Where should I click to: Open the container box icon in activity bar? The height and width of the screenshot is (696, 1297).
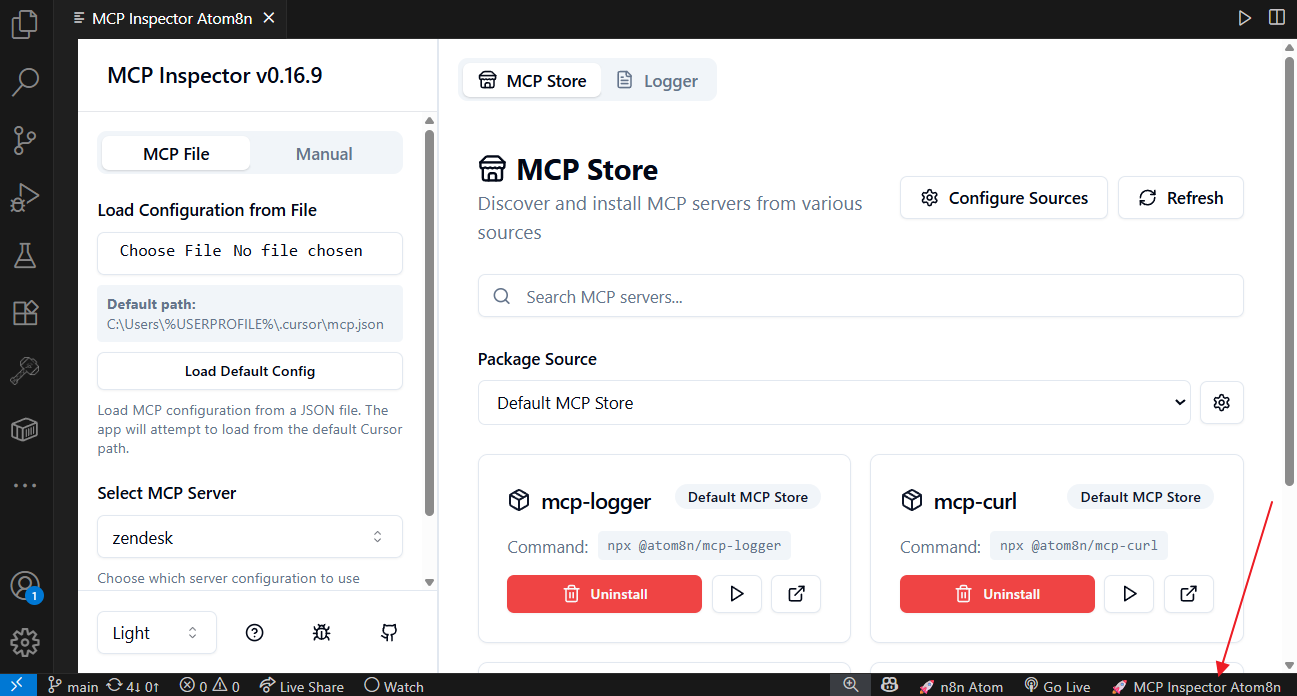[x=25, y=429]
